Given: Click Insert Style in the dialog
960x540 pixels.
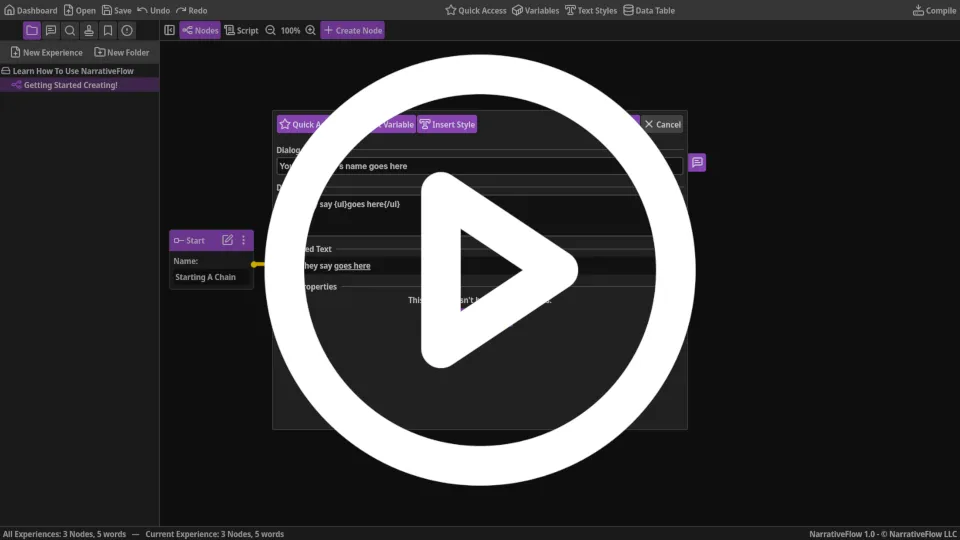Looking at the screenshot, I should coord(447,124).
